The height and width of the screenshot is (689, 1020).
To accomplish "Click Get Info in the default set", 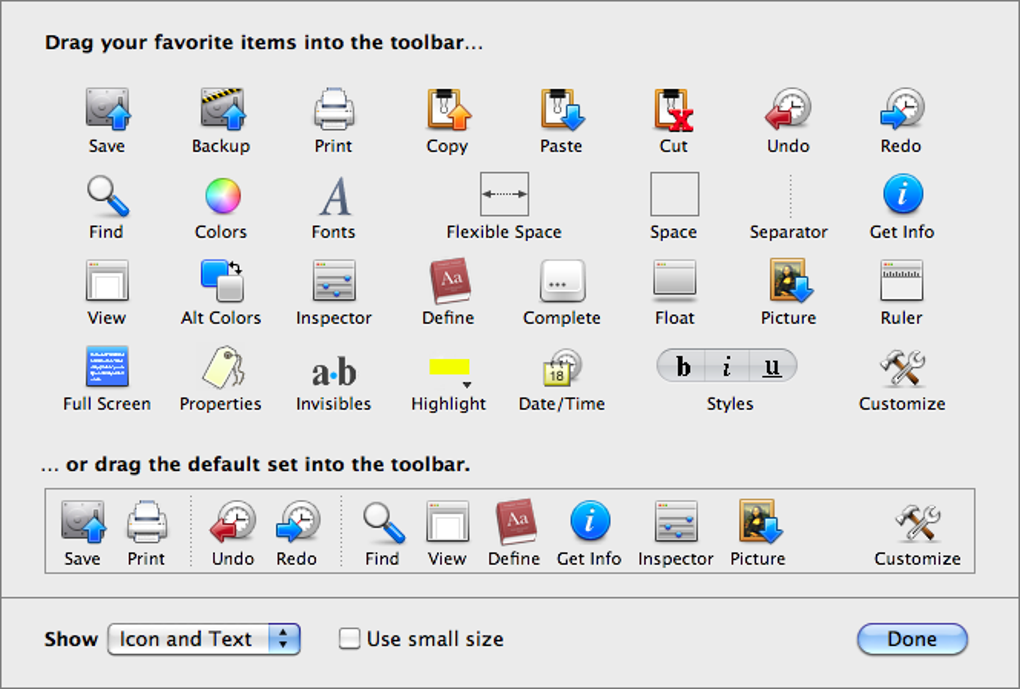I will coord(589,534).
